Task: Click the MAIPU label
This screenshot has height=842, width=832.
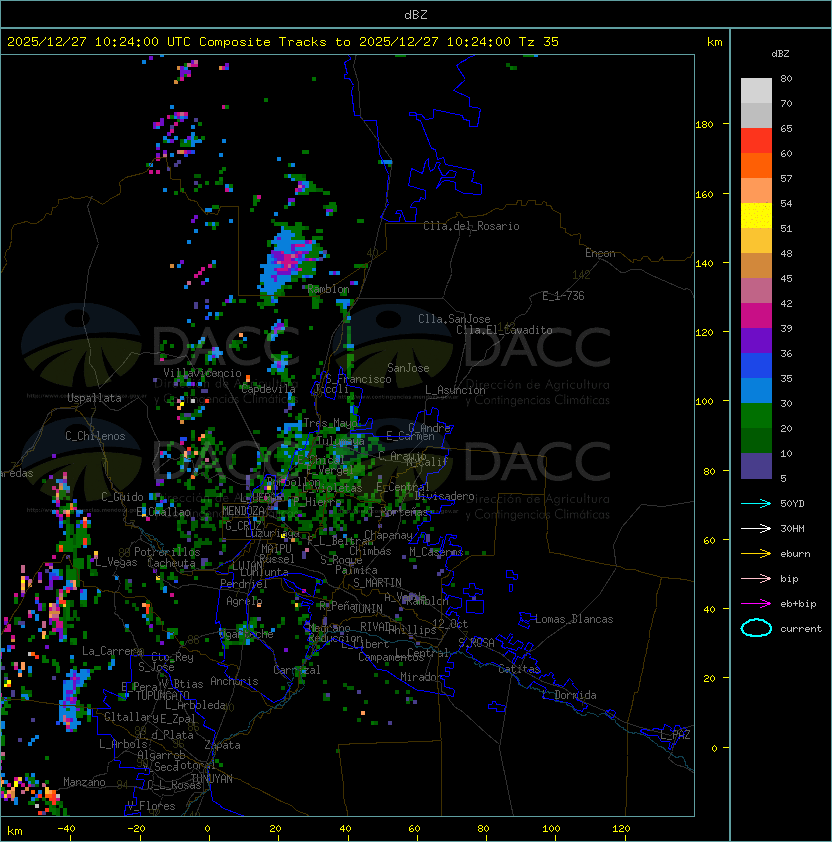Action: [x=276, y=549]
